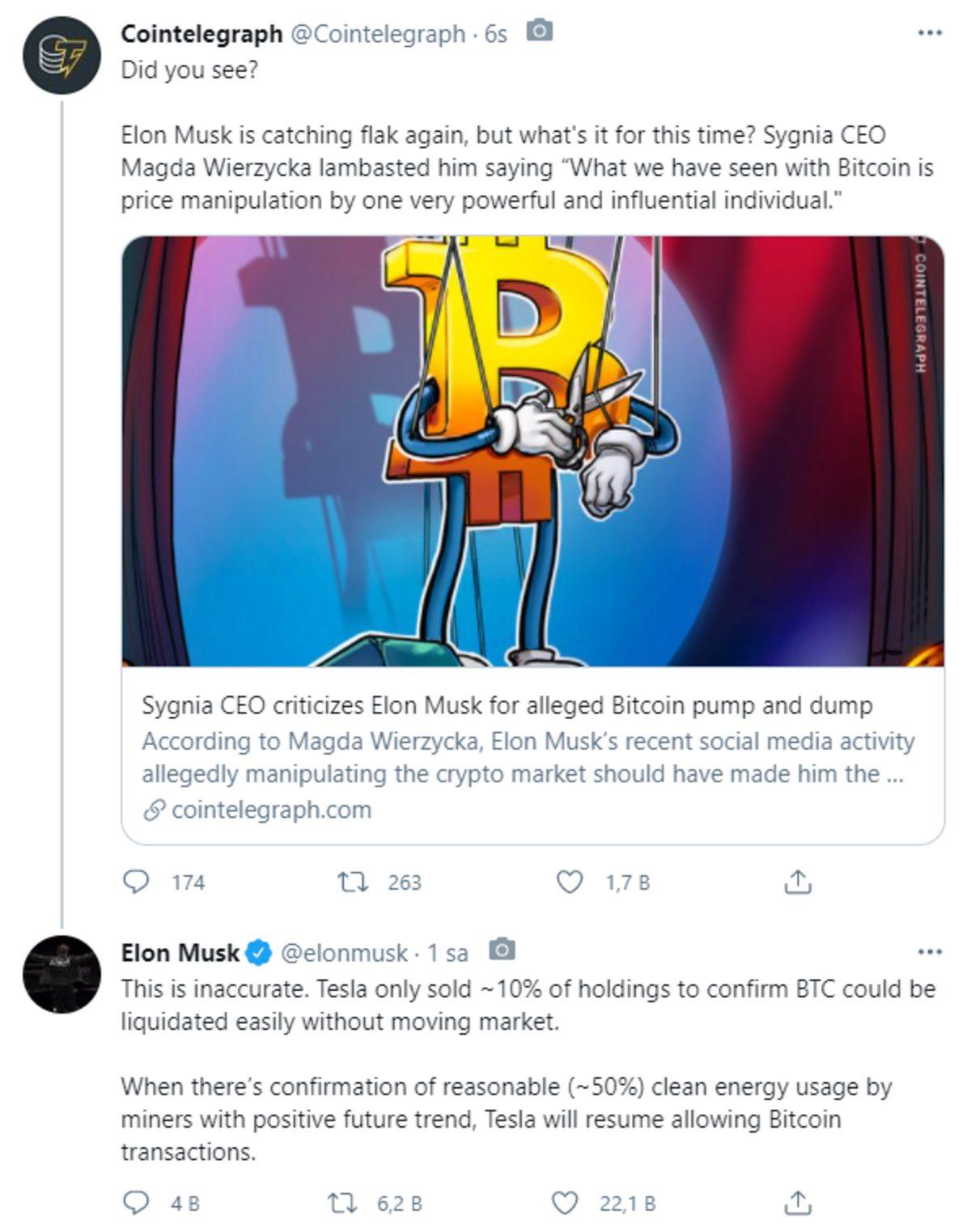Click the link icon next to cointelegraph.com
Viewport: 971px width, 1232px height.
click(153, 808)
